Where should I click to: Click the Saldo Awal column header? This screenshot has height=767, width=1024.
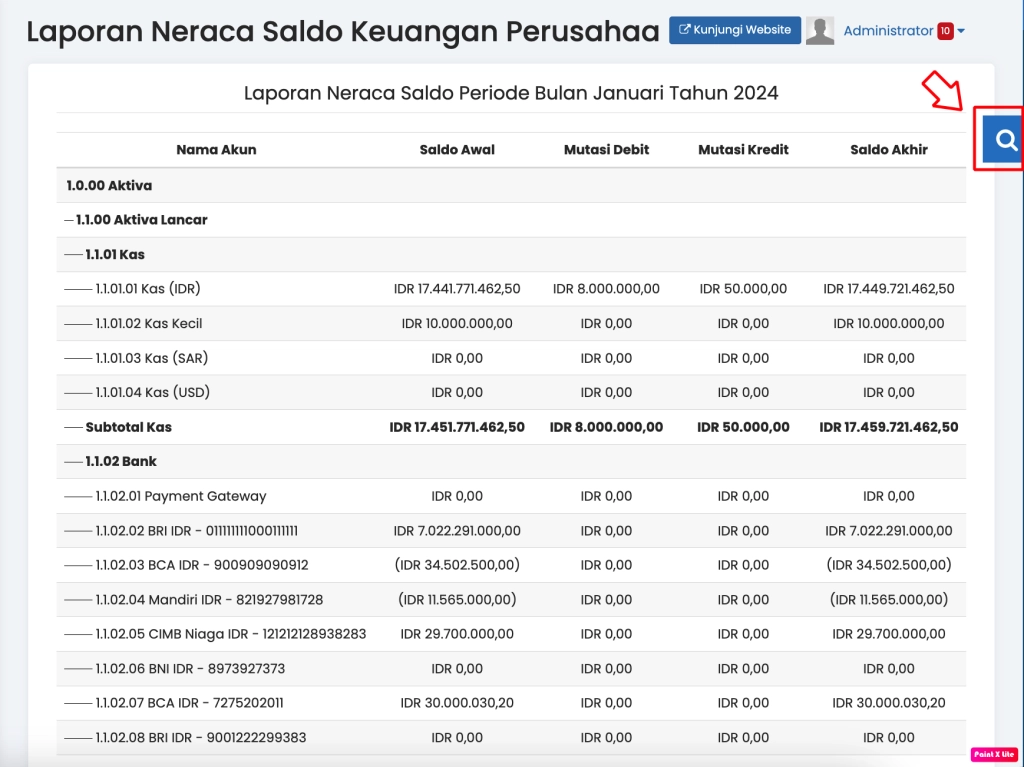click(x=457, y=150)
